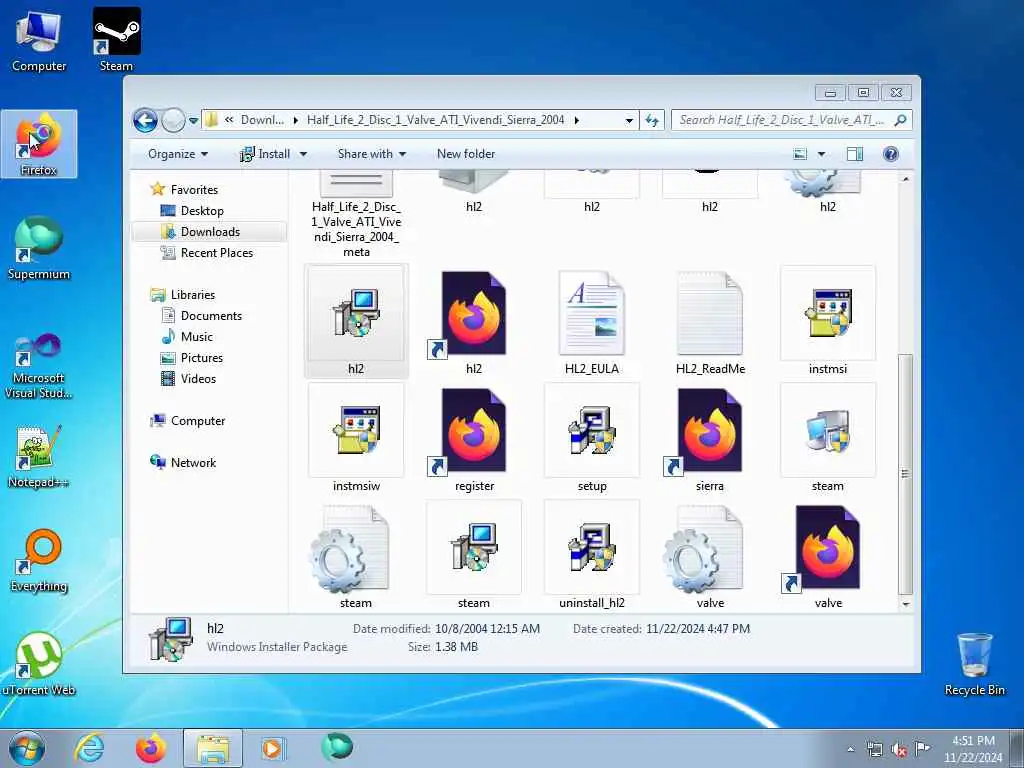Go back using the Back arrow button
This screenshot has width=1024, height=768.
145,120
